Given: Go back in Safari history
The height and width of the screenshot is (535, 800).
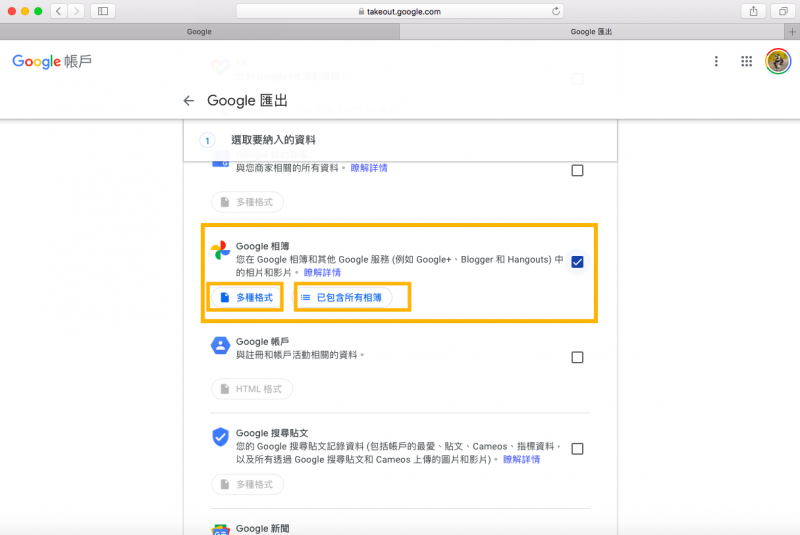Looking at the screenshot, I should pos(59,11).
